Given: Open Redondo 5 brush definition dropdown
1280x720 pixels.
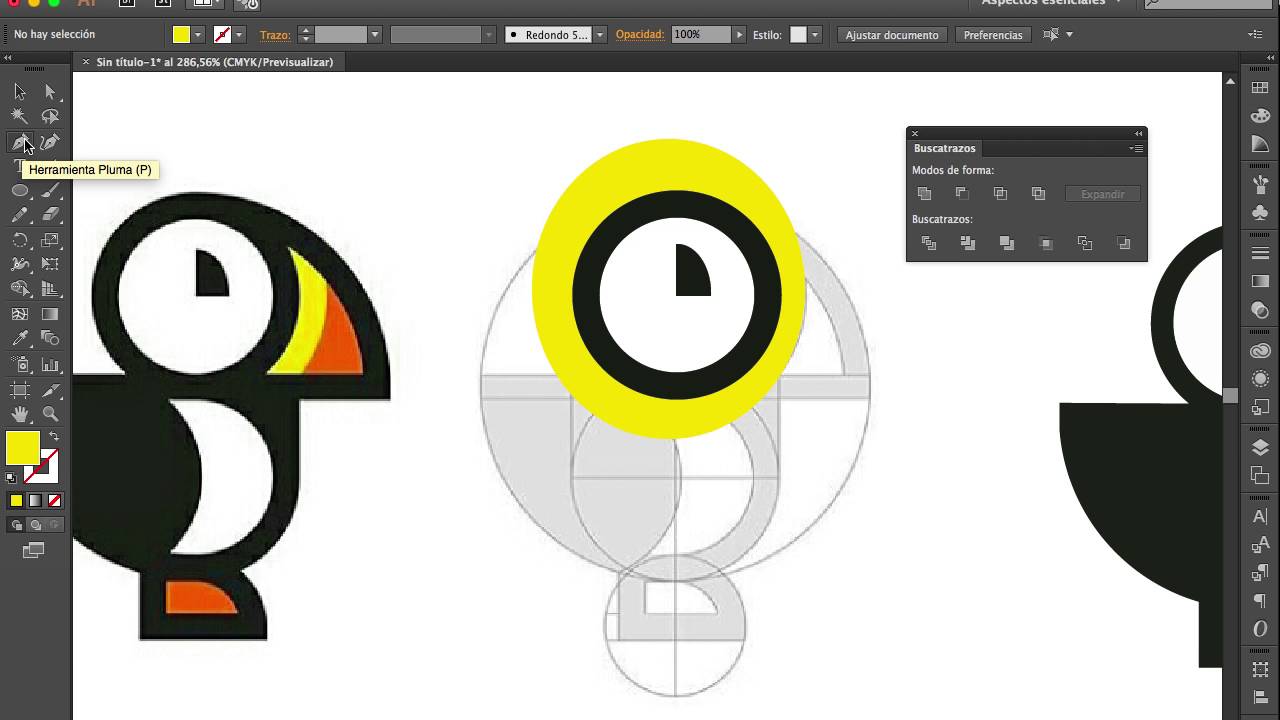Looking at the screenshot, I should coord(600,35).
